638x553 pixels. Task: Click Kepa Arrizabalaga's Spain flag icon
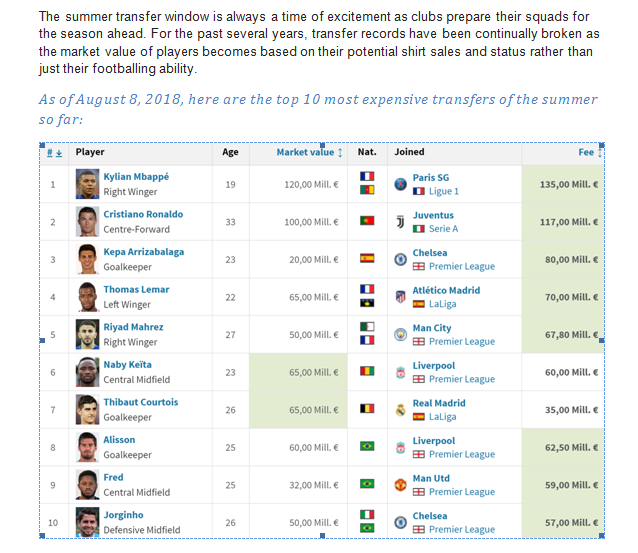coord(367,259)
